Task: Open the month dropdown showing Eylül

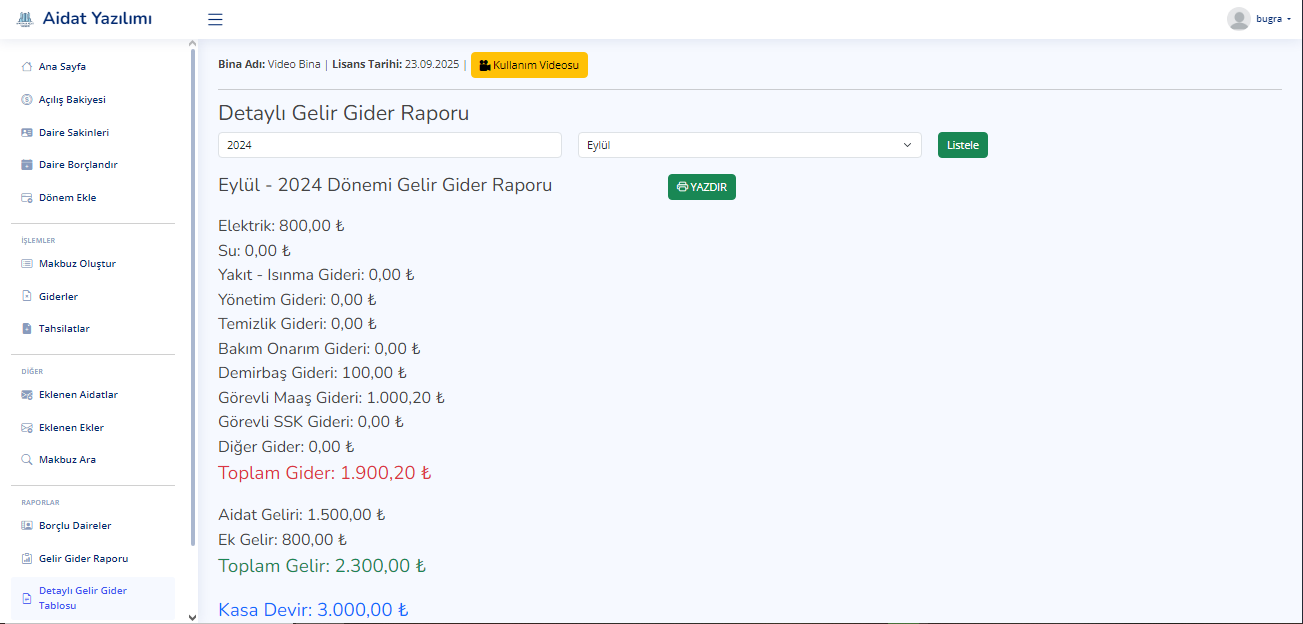Action: (749, 145)
